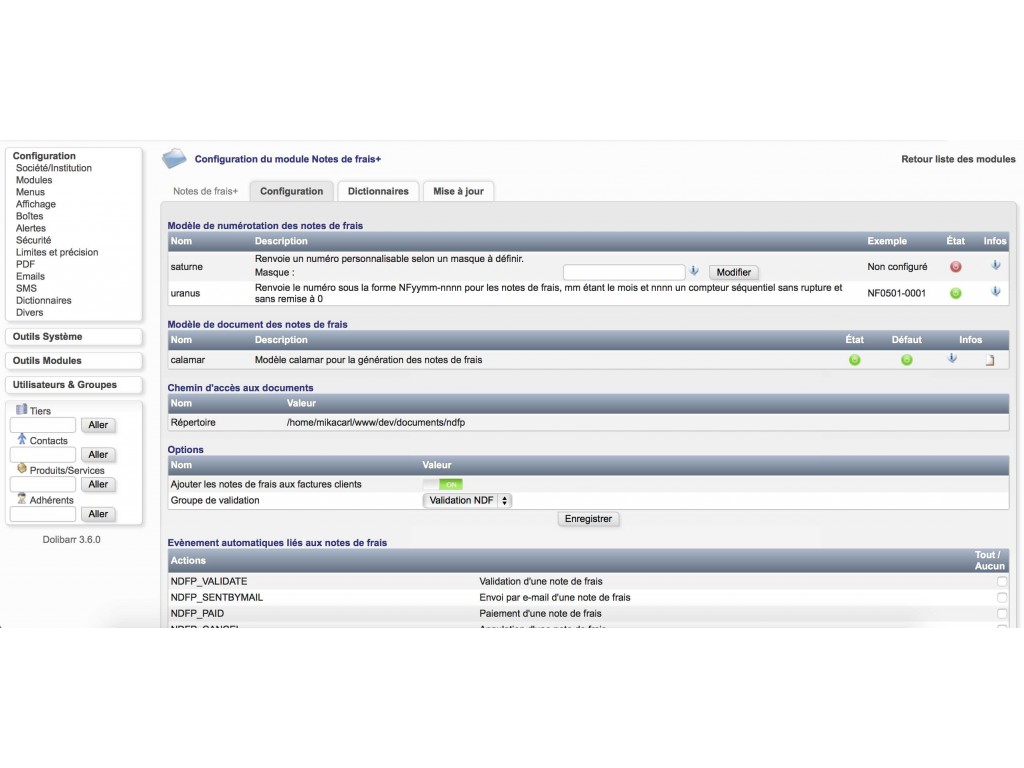
Task: Click the Produits/Services box icon
Action: click(x=22, y=468)
